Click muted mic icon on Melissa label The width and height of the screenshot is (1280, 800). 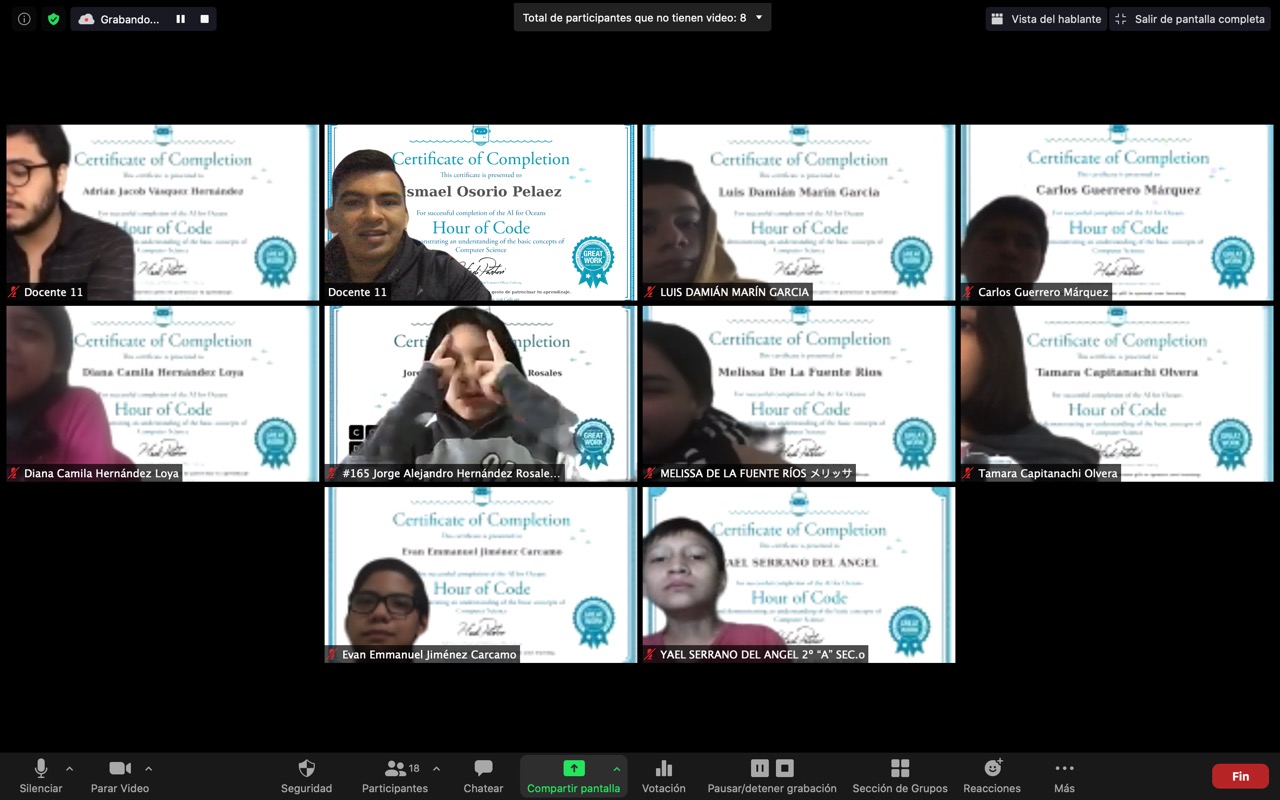click(x=650, y=473)
